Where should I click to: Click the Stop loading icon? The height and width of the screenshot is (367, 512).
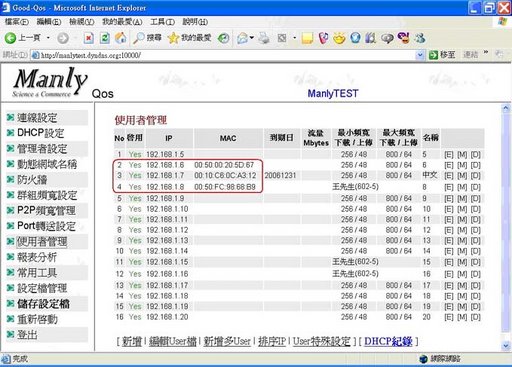click(88, 38)
